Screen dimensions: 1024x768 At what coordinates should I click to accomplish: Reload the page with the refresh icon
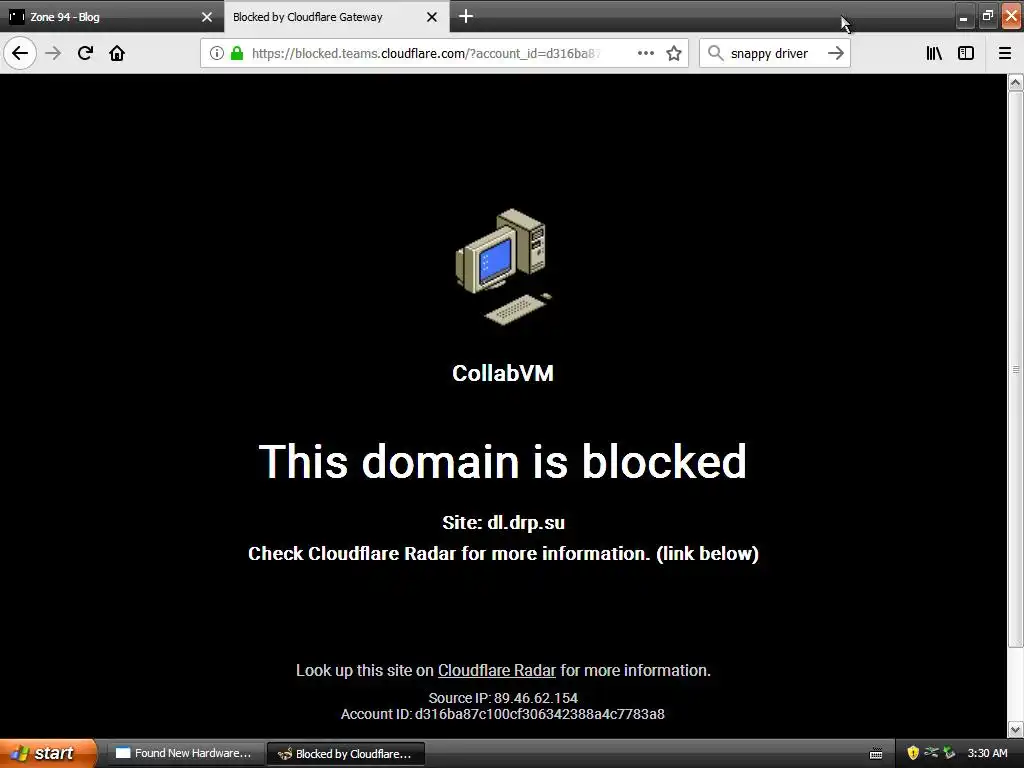tap(85, 53)
